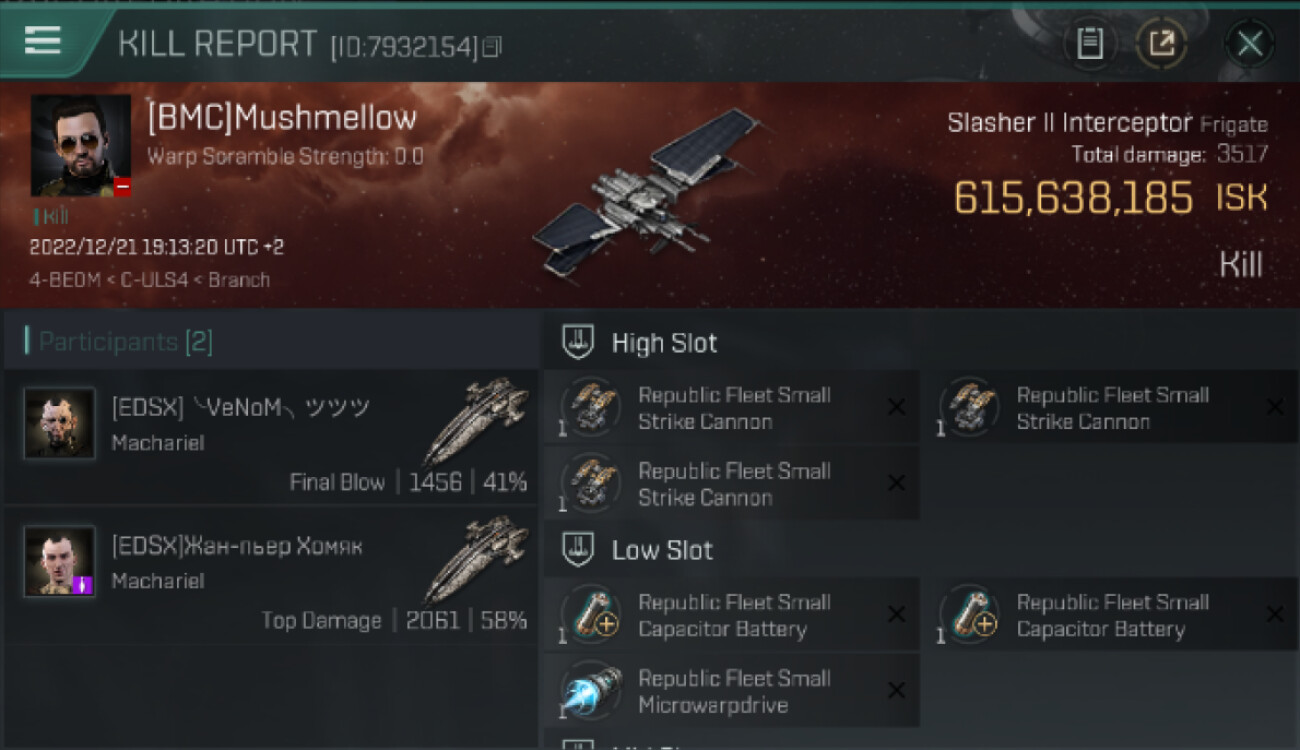The width and height of the screenshot is (1300, 750).
Task: Share the kill report externally
Action: 1161,43
